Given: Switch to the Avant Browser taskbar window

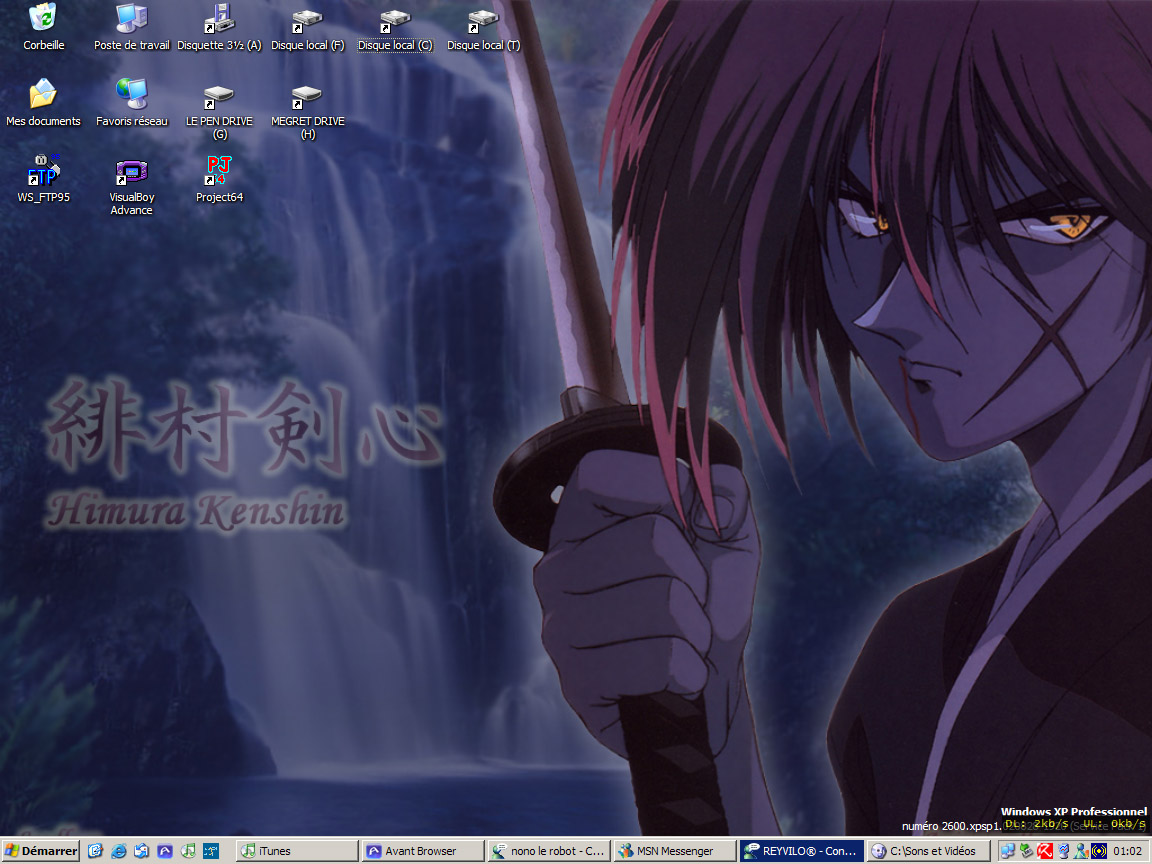Looking at the screenshot, I should tap(424, 851).
